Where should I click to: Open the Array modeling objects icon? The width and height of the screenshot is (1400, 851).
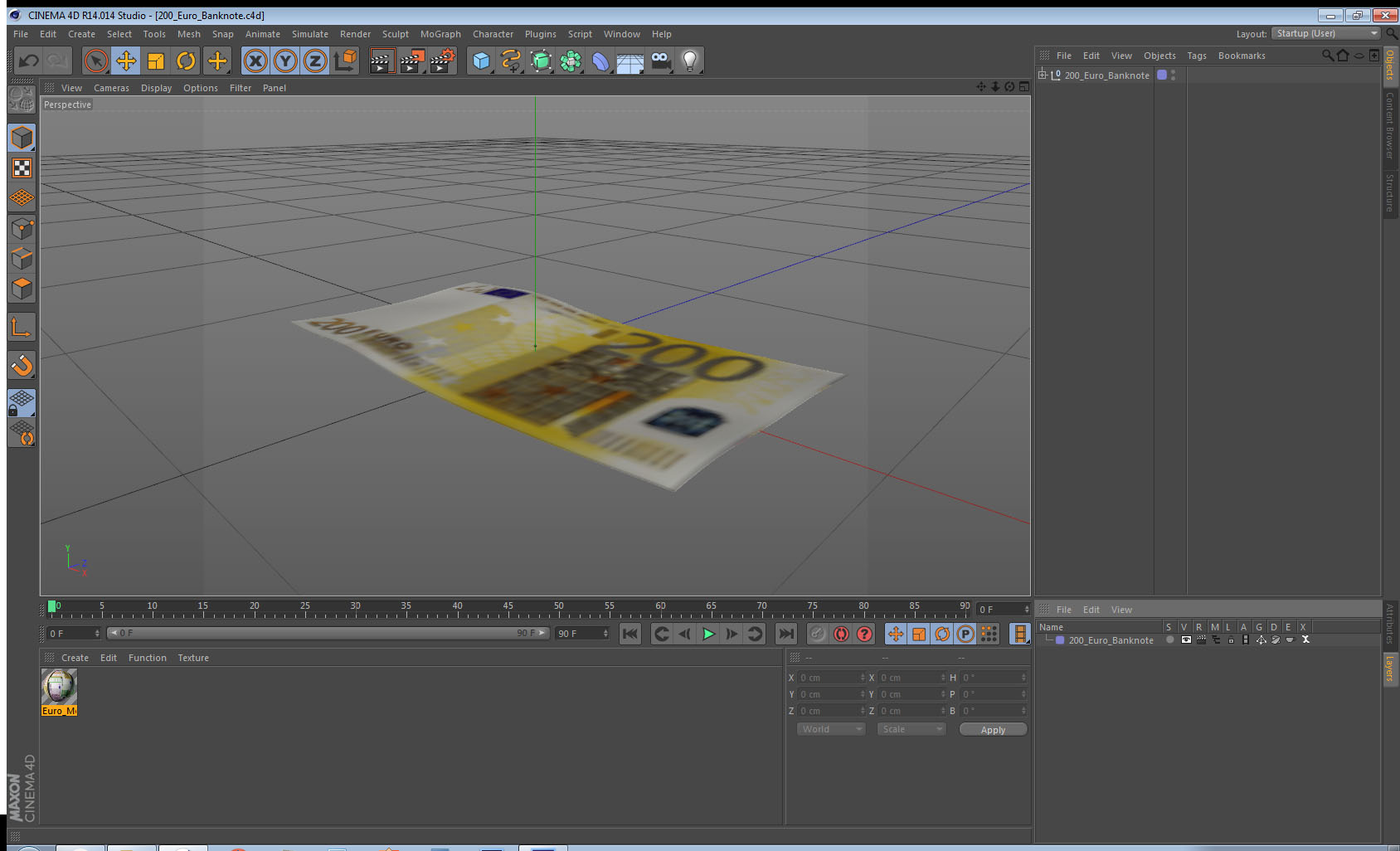tap(571, 61)
